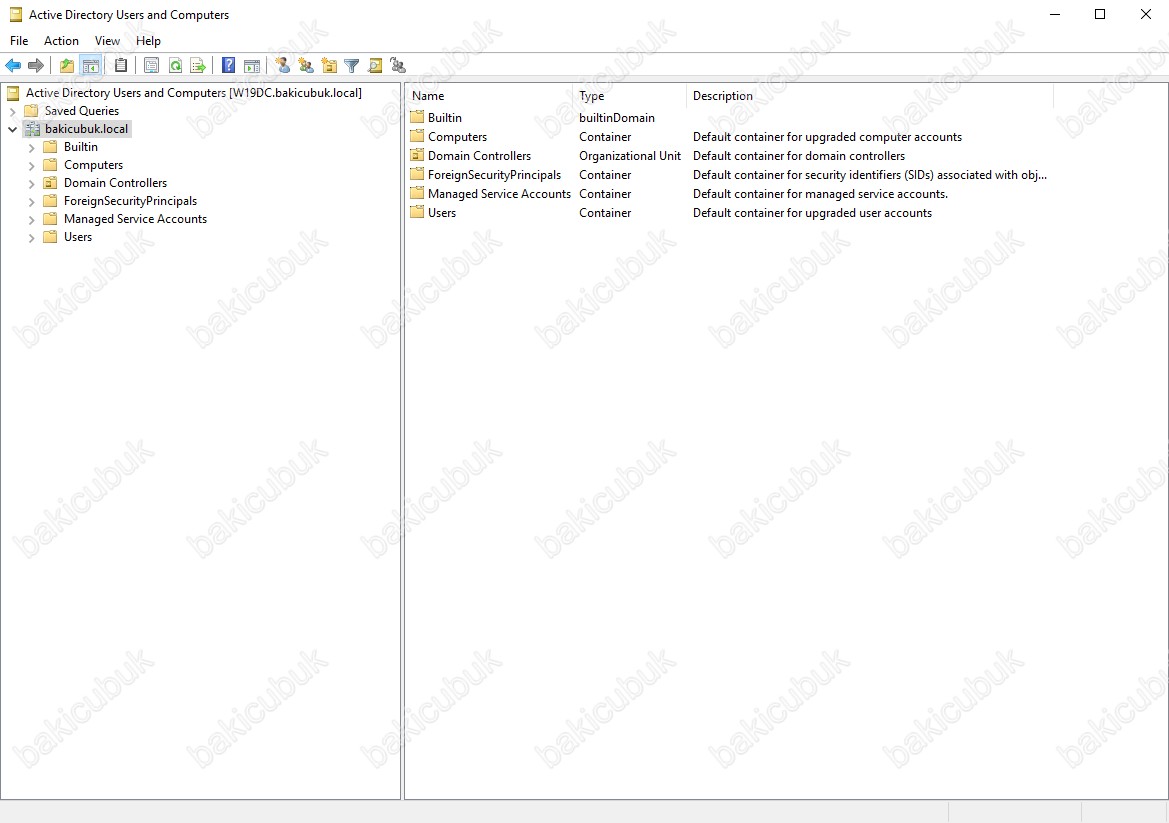This screenshot has width=1169, height=823.
Task: Expand ForeignSecurityPrincipals node in tree
Action: [x=31, y=201]
